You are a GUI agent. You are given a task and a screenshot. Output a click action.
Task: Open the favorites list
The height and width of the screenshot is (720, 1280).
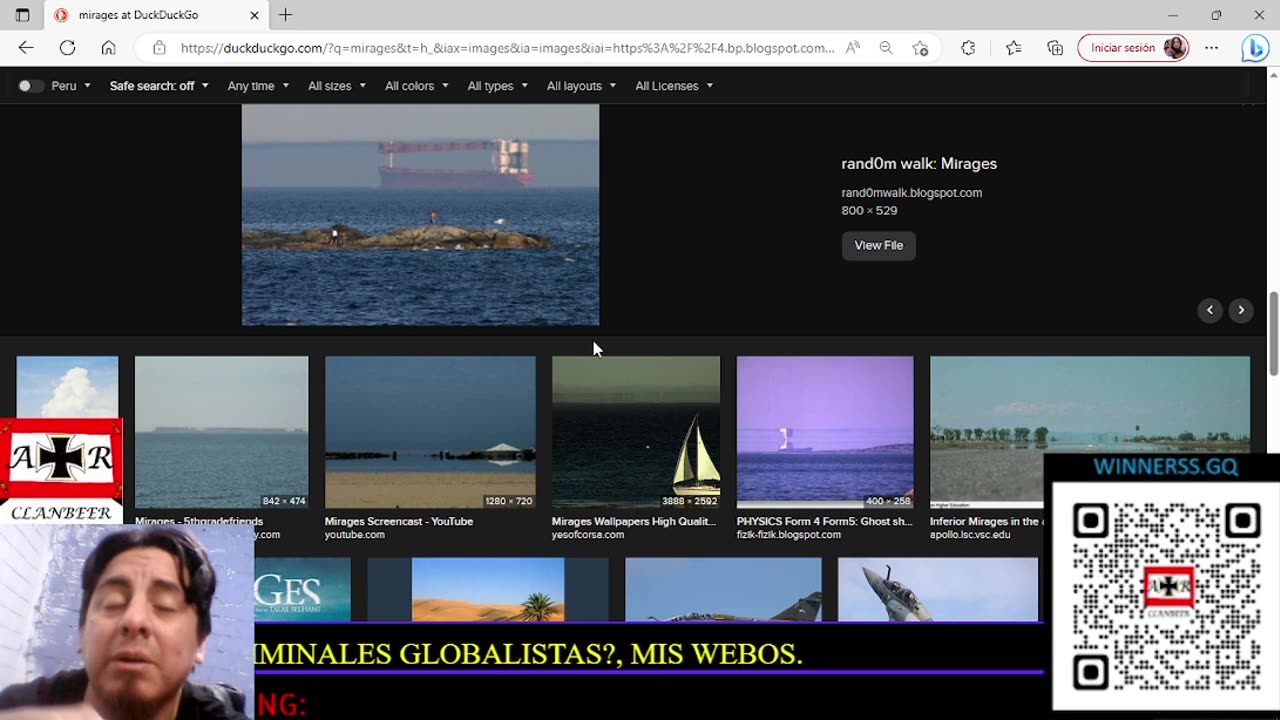click(1013, 48)
